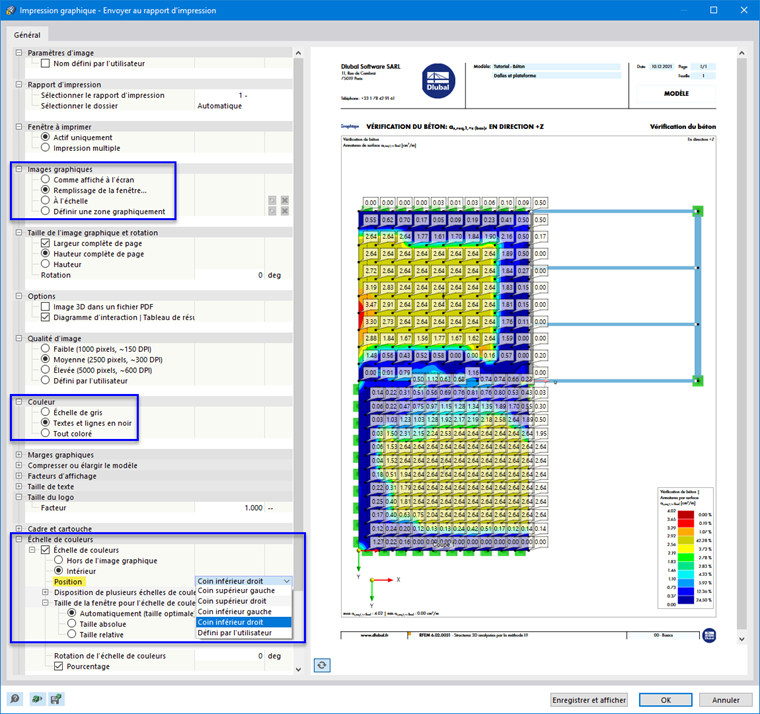Select the Impression multiple radio button
This screenshot has height=714, width=760.
pyautogui.click(x=45, y=147)
